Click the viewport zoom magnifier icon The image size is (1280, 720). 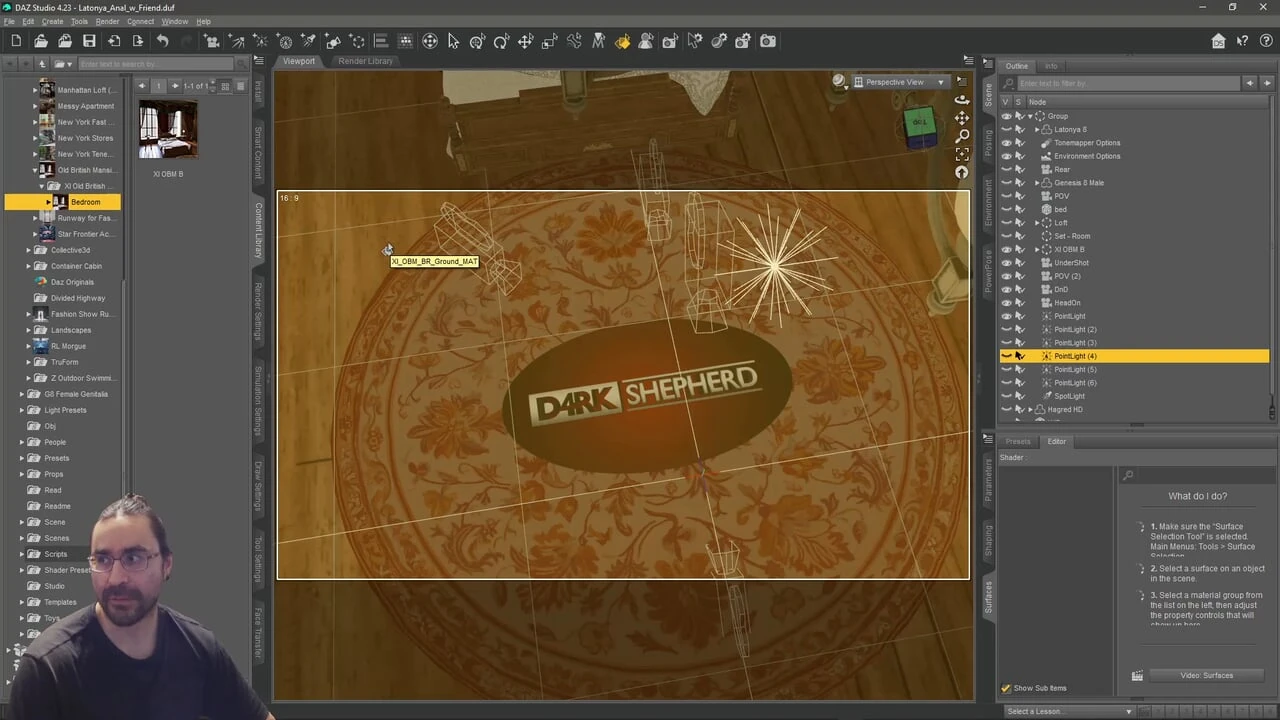coord(961,136)
